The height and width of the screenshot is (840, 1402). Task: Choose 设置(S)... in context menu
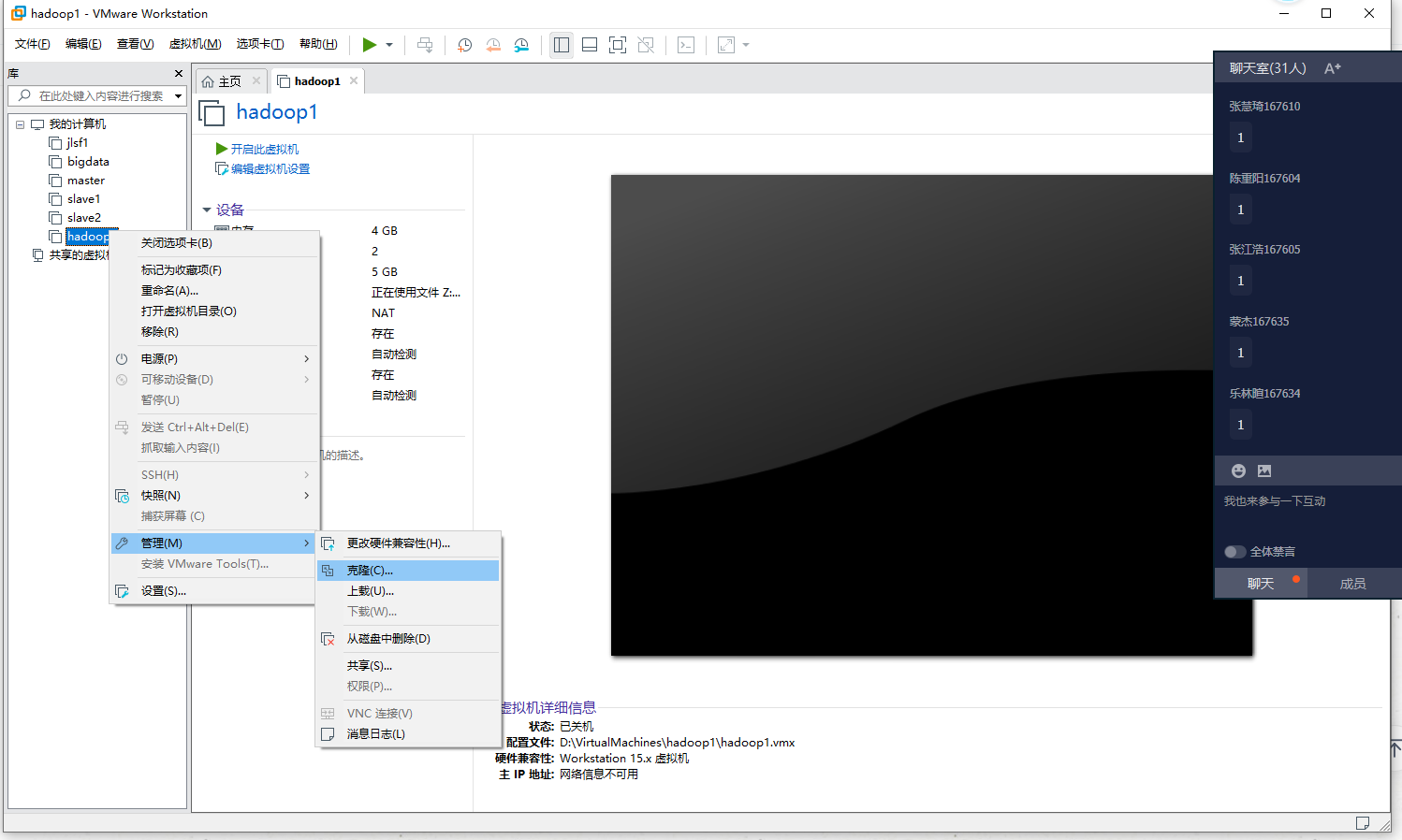(214, 591)
